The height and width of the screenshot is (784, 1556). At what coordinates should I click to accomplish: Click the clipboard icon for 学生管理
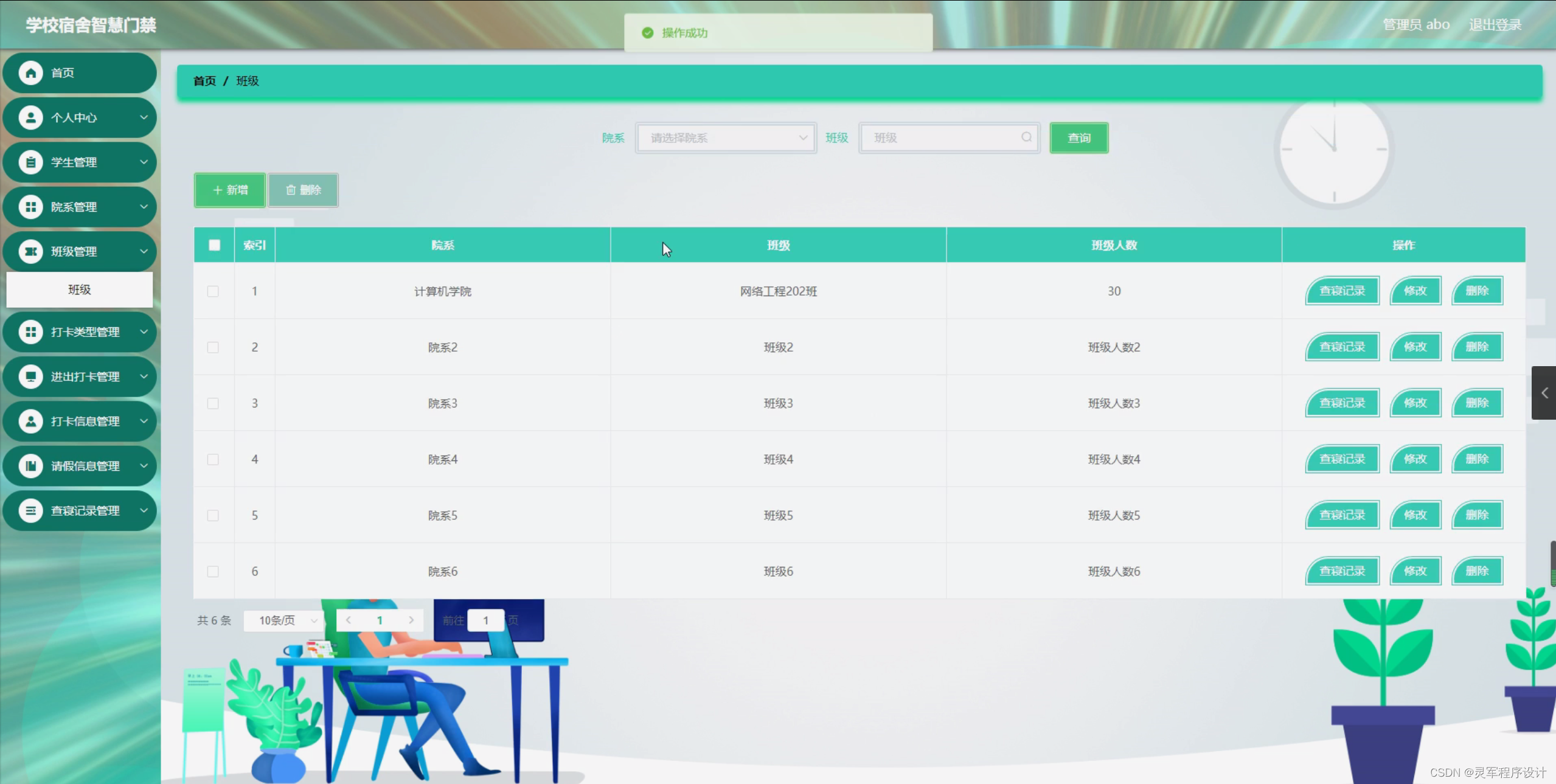(30, 162)
